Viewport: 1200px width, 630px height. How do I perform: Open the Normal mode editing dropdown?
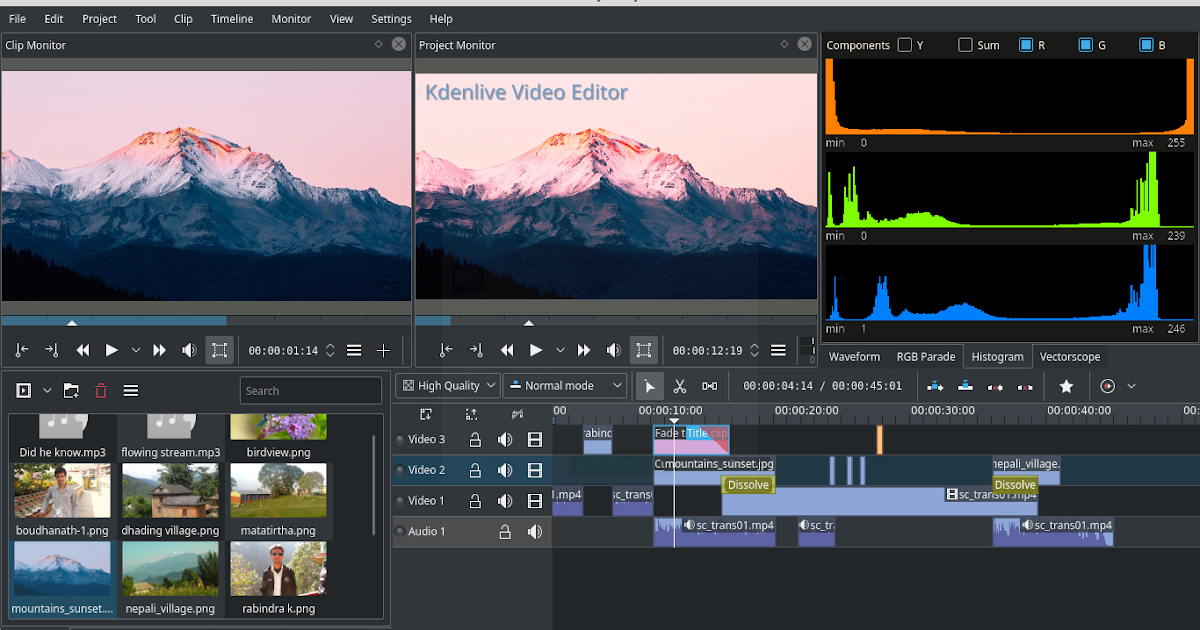565,385
